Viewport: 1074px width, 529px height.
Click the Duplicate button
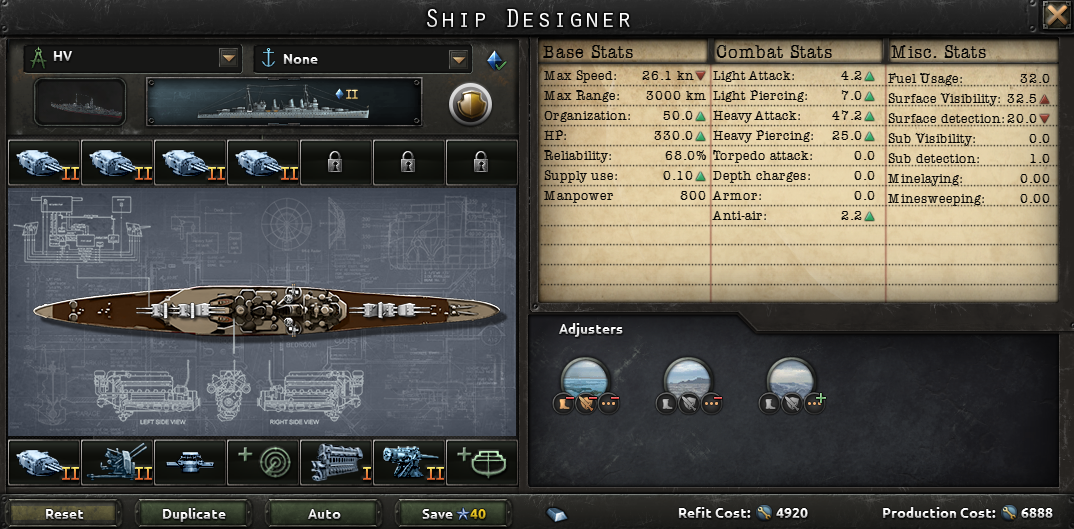[x=194, y=513]
